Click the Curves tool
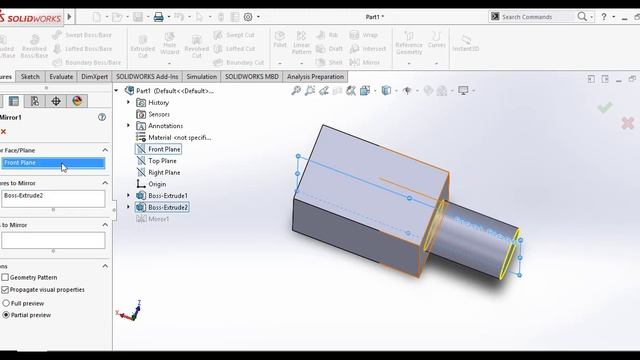The image size is (640, 360). 436,40
